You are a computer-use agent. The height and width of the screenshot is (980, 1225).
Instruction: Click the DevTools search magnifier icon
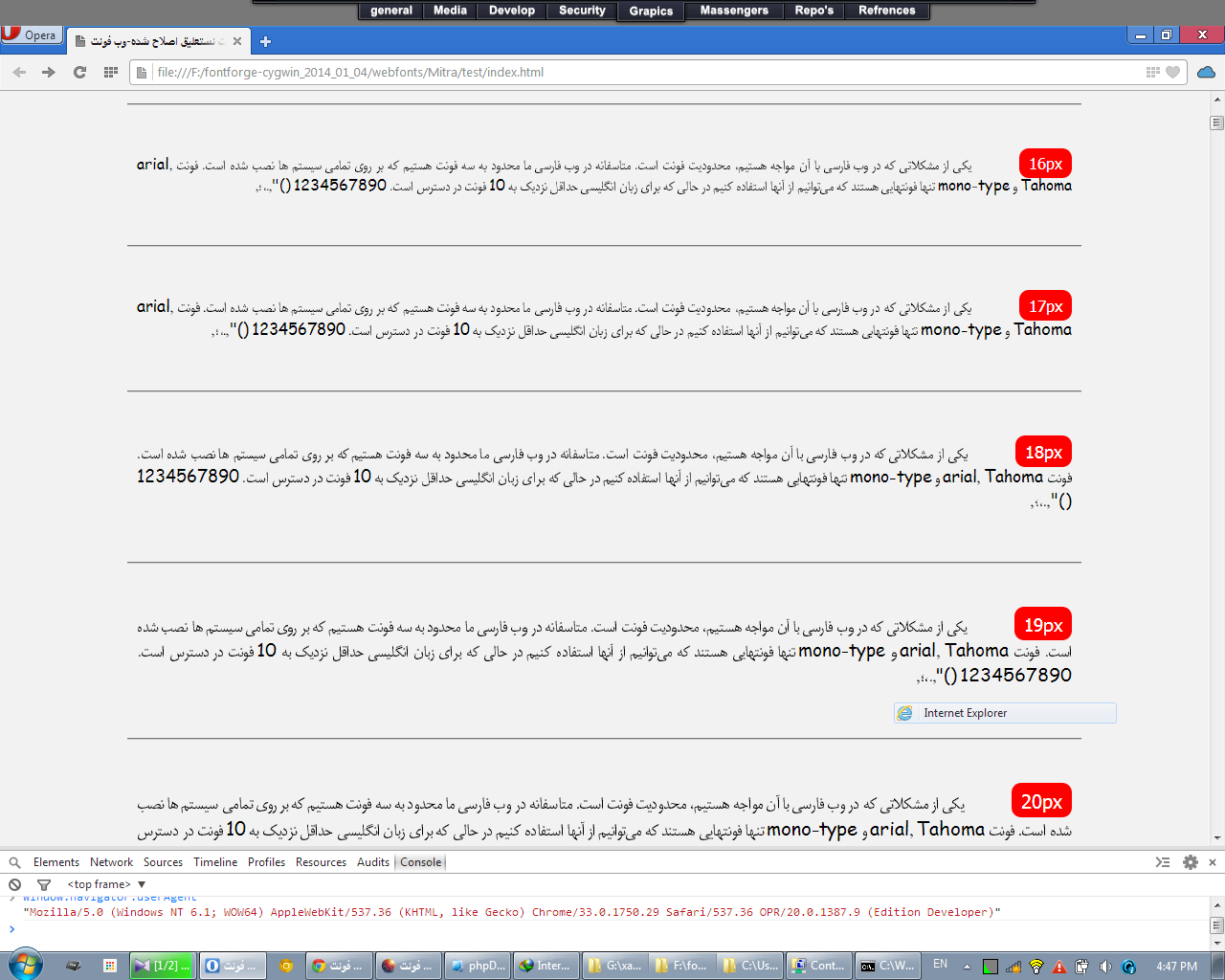point(14,861)
